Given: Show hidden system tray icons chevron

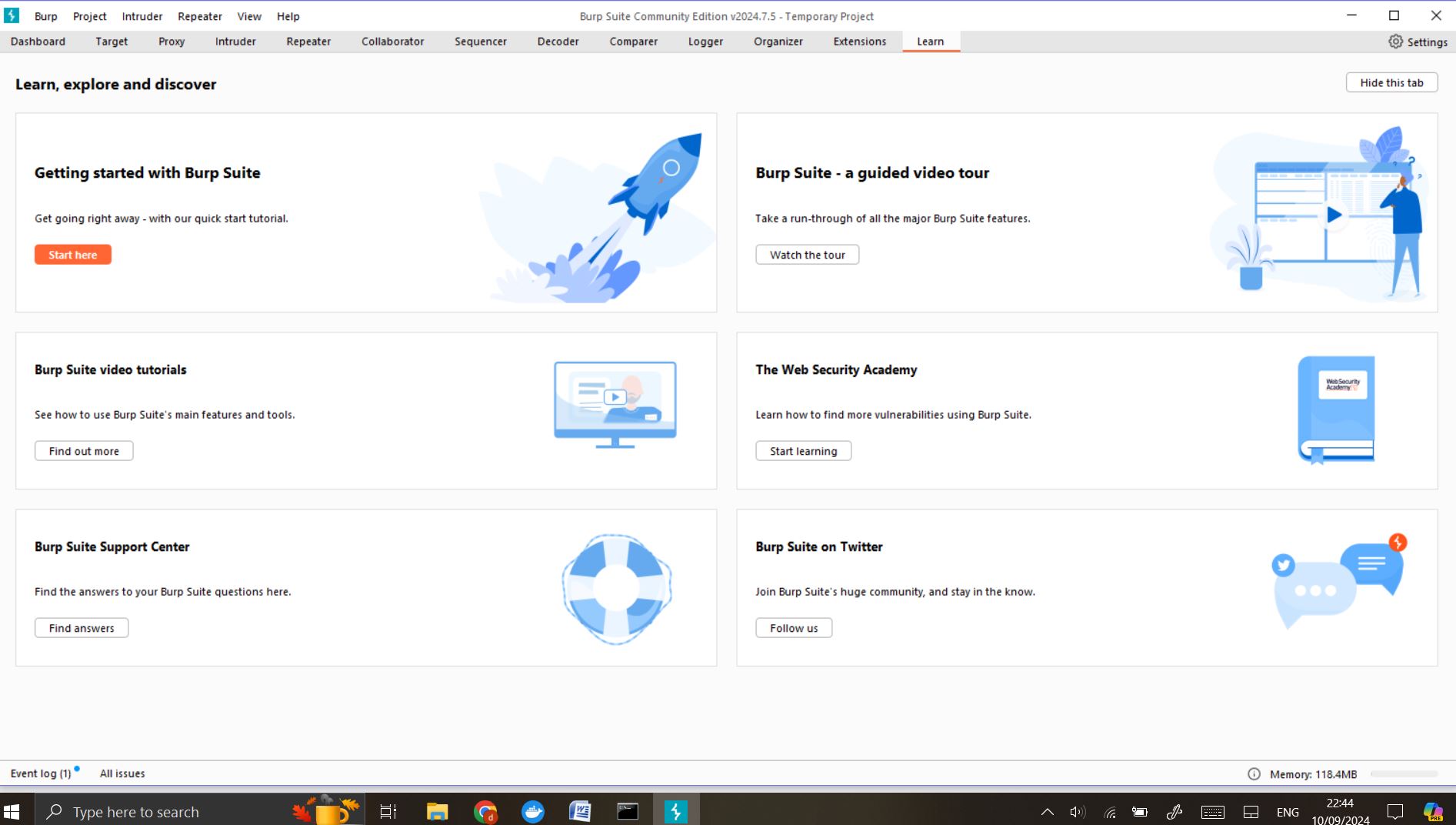Looking at the screenshot, I should click(x=1047, y=812).
